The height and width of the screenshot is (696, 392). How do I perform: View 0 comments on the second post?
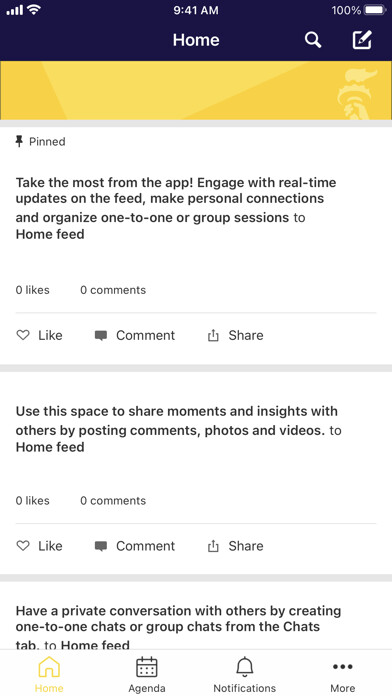pyautogui.click(x=113, y=501)
